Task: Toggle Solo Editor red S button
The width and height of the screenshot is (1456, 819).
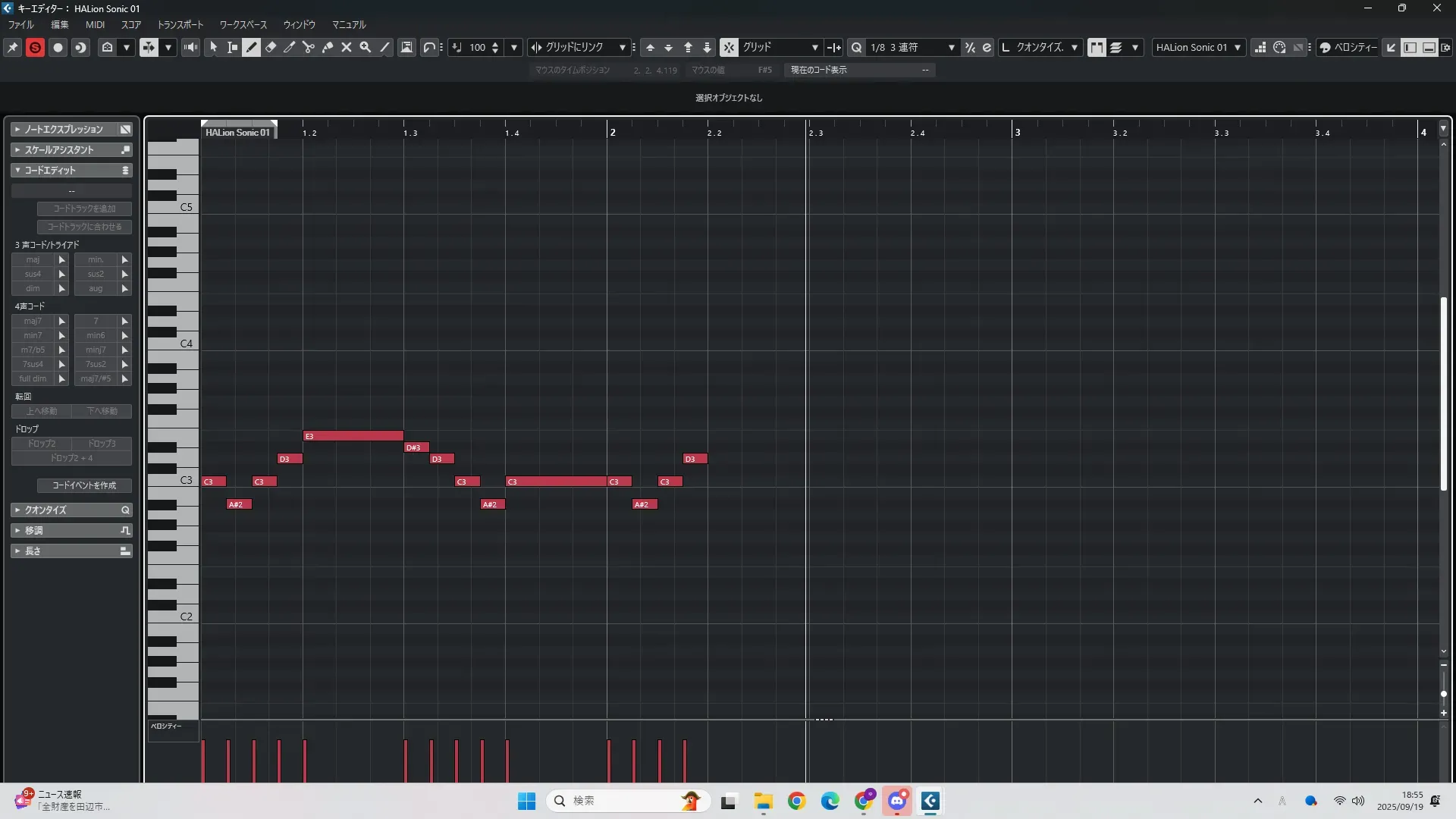Action: [x=35, y=47]
